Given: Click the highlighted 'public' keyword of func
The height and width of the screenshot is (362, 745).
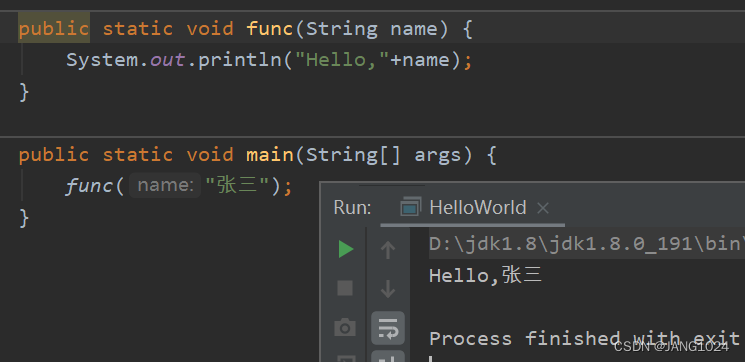Looking at the screenshot, I should 54,29.
